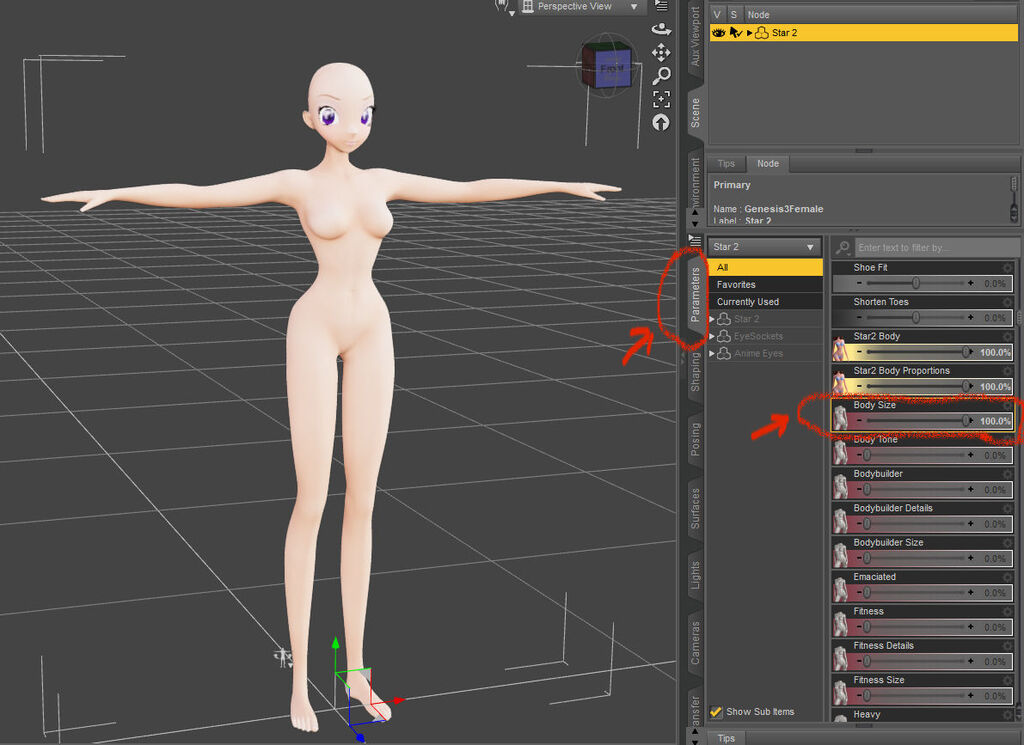1024x745 pixels.
Task: Expand the Anime Eyes group
Action: click(x=712, y=353)
